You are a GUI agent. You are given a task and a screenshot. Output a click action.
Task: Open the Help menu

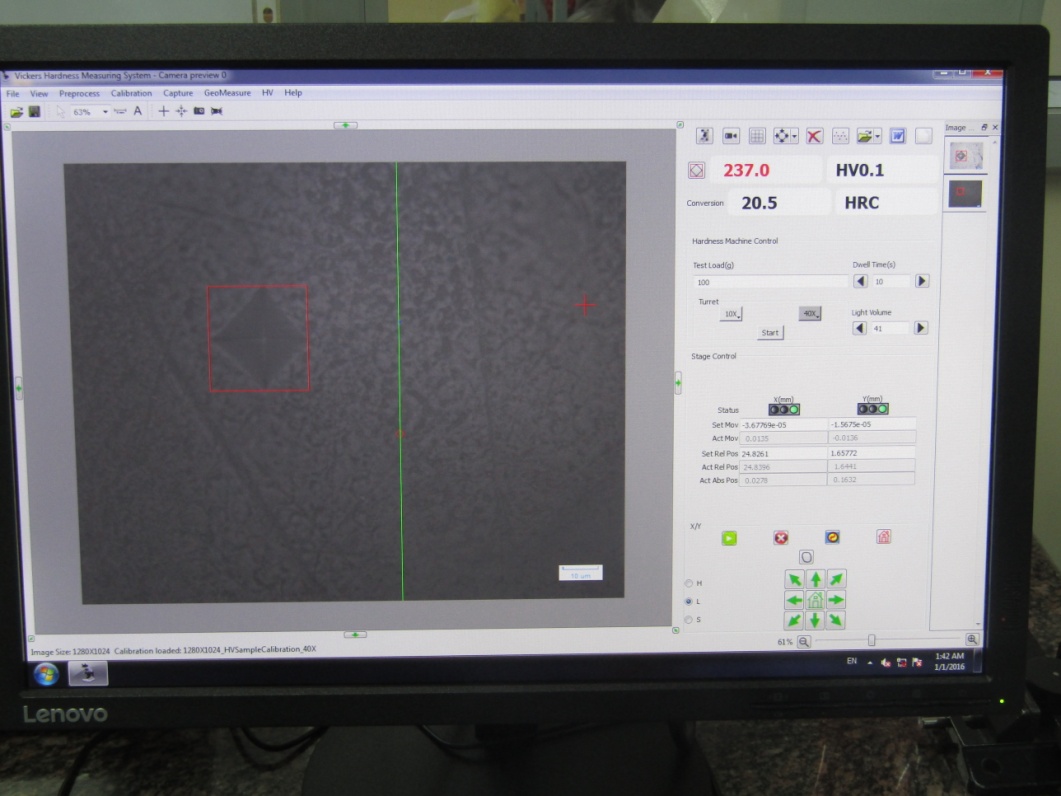293,93
